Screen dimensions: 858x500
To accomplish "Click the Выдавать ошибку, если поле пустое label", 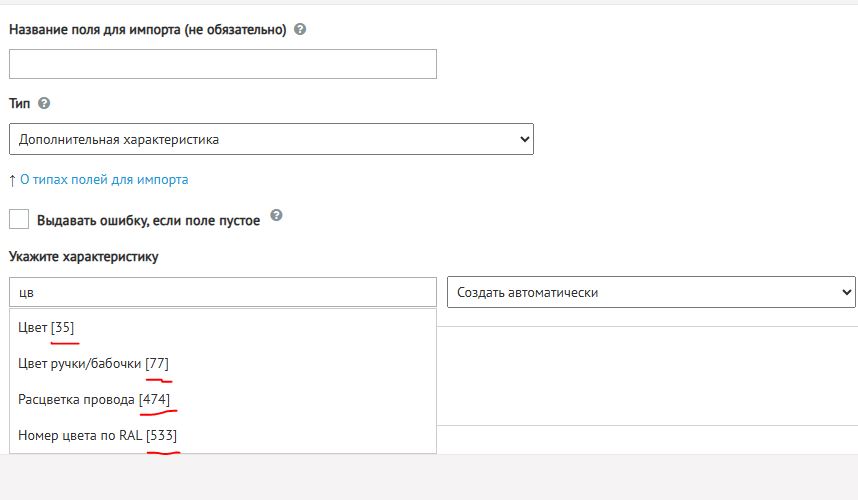I will pos(148,220).
